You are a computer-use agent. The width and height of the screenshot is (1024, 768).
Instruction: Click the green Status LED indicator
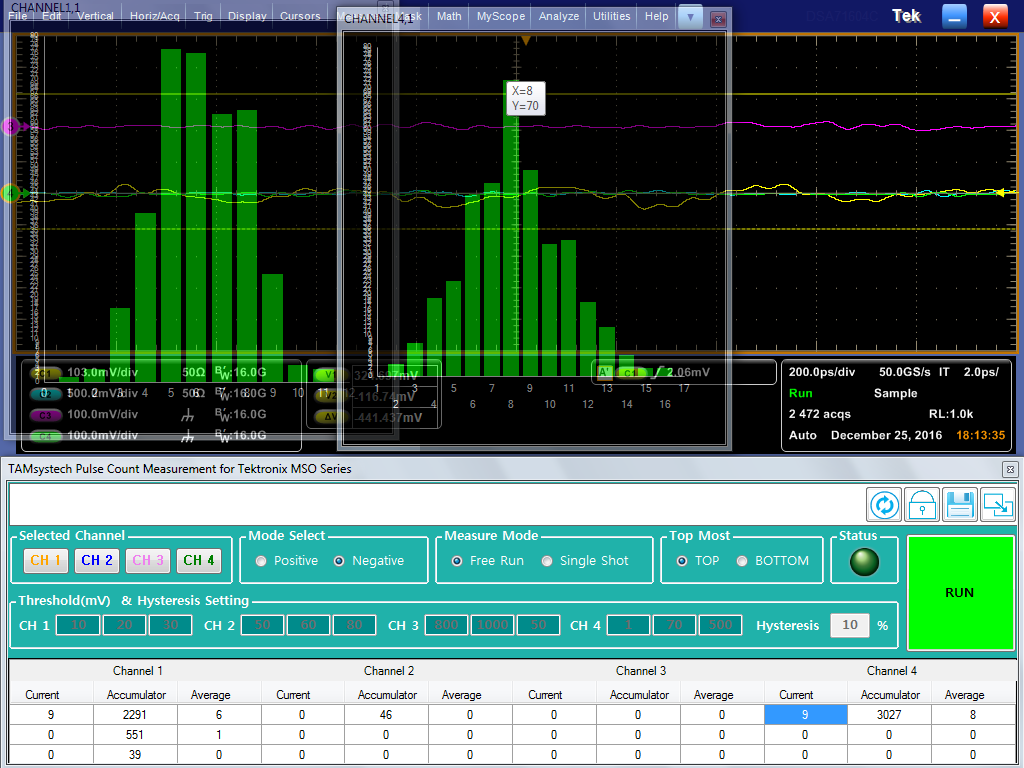coord(864,562)
